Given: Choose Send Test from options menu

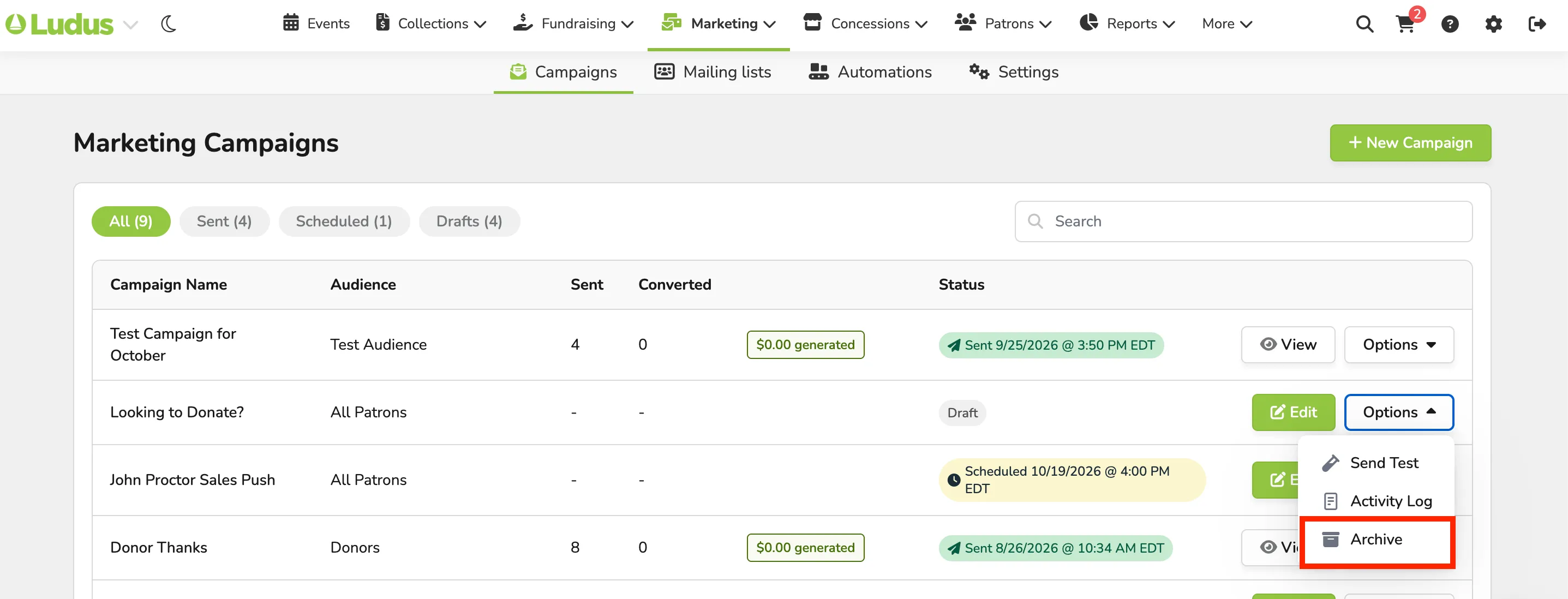Looking at the screenshot, I should [1375, 463].
